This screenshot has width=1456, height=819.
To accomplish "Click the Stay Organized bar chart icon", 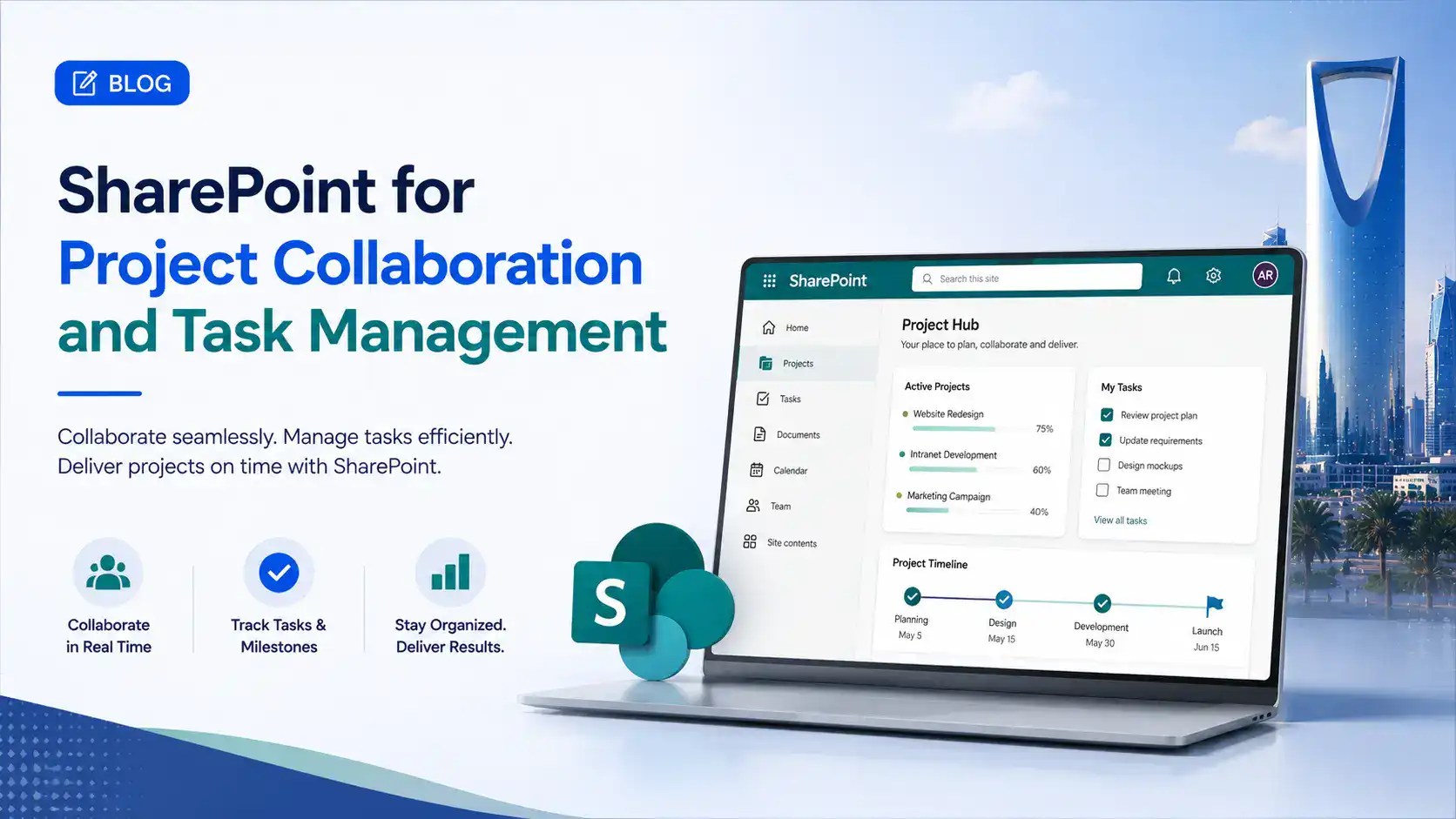I will [450, 573].
